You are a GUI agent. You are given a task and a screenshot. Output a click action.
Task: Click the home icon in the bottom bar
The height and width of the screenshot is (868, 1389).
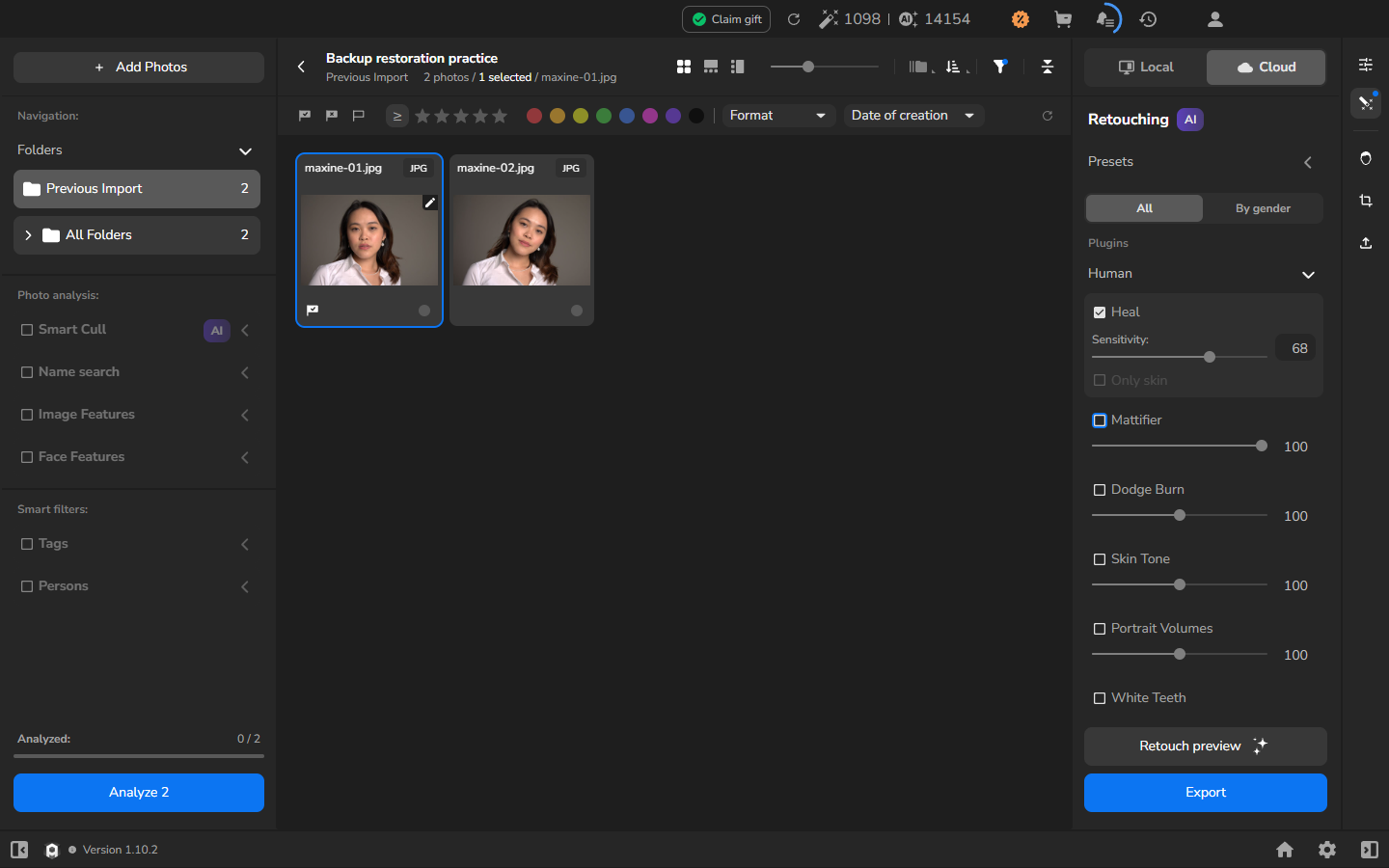1285,850
